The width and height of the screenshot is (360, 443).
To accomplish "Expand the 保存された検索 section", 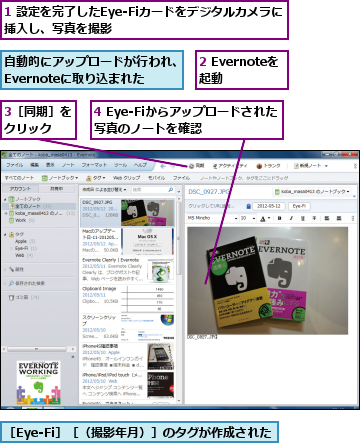I will tap(5, 283).
